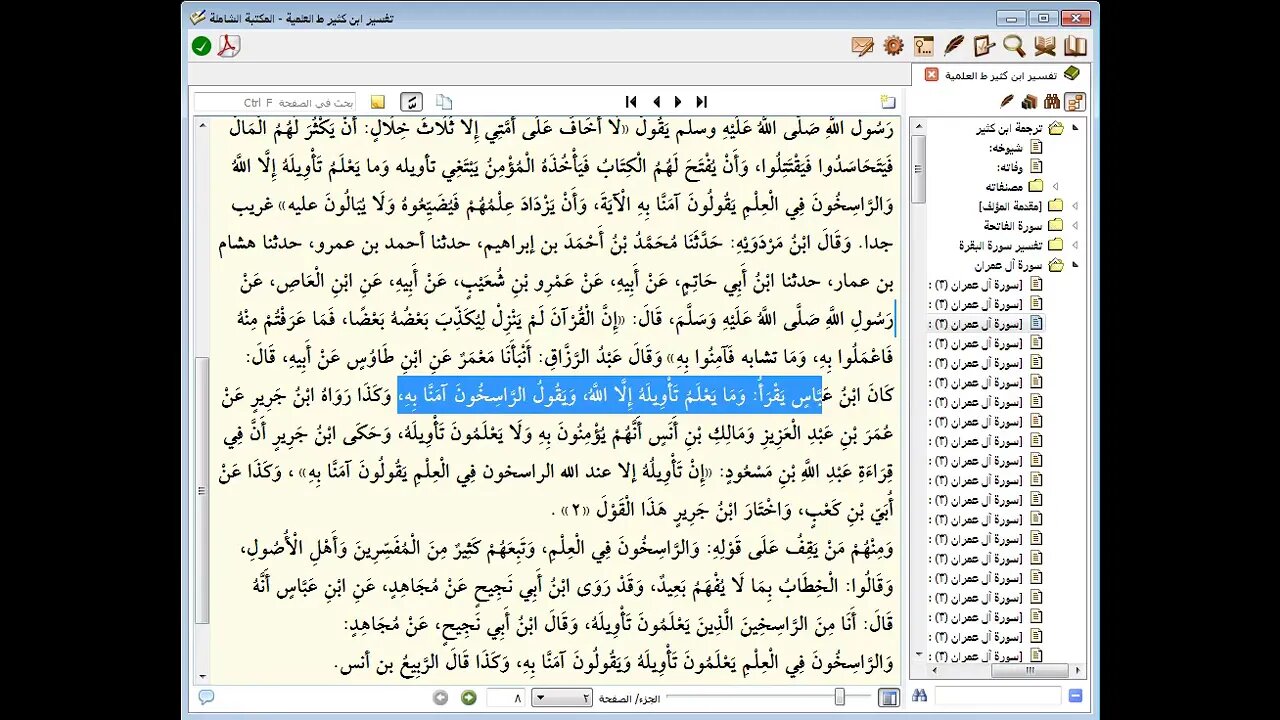Screen dimensions: 1280x720
Task: Open the settings gear icon
Action: point(893,46)
